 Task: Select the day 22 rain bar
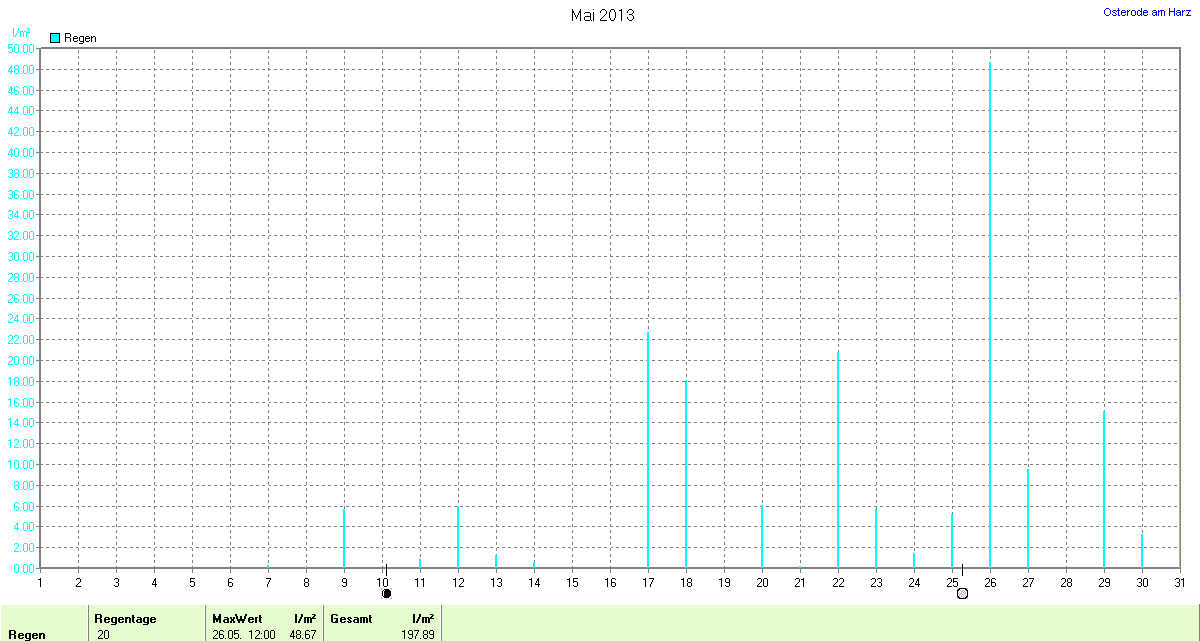click(x=838, y=459)
